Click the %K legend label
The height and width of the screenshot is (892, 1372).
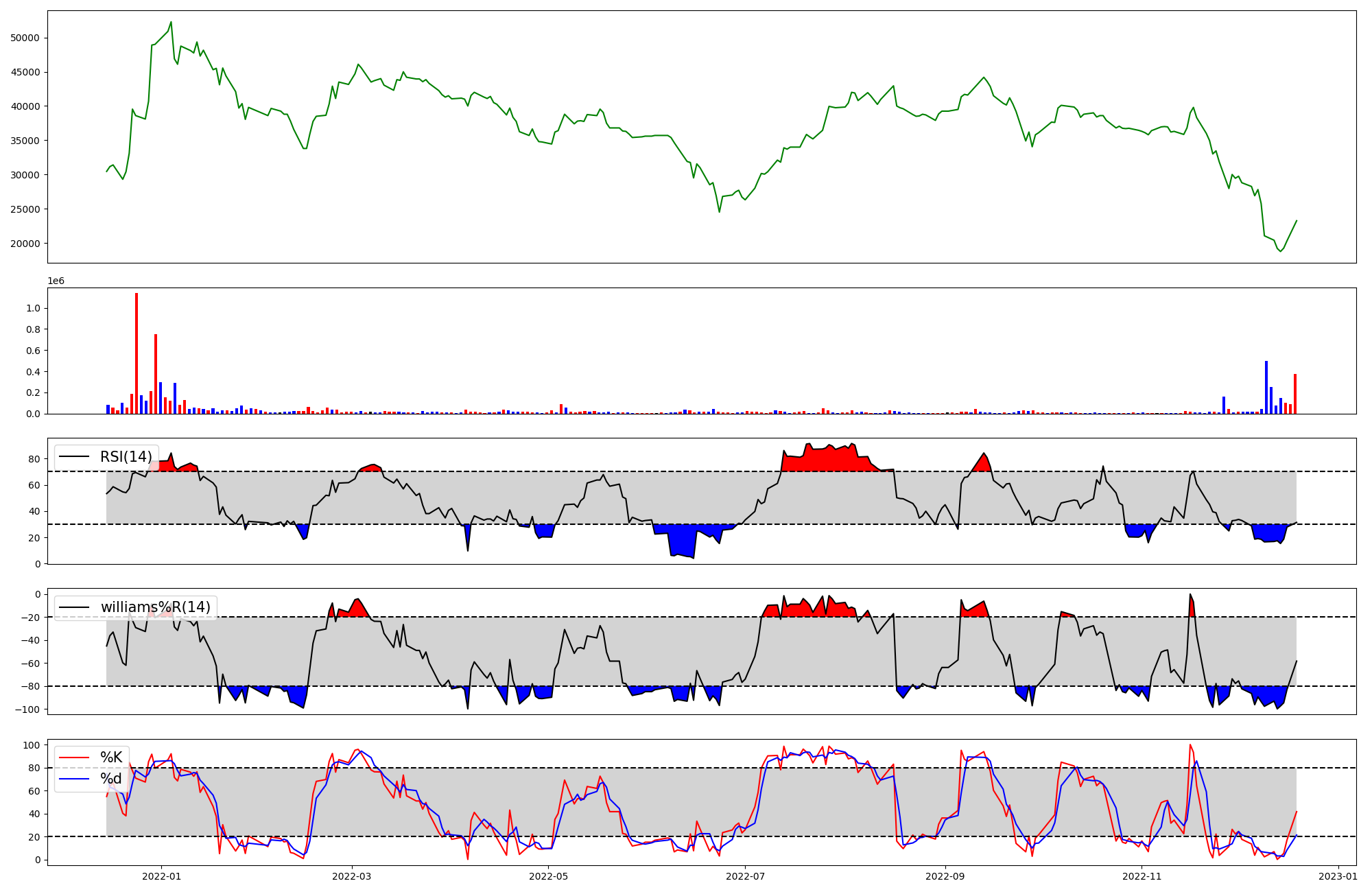pyautogui.click(x=111, y=758)
